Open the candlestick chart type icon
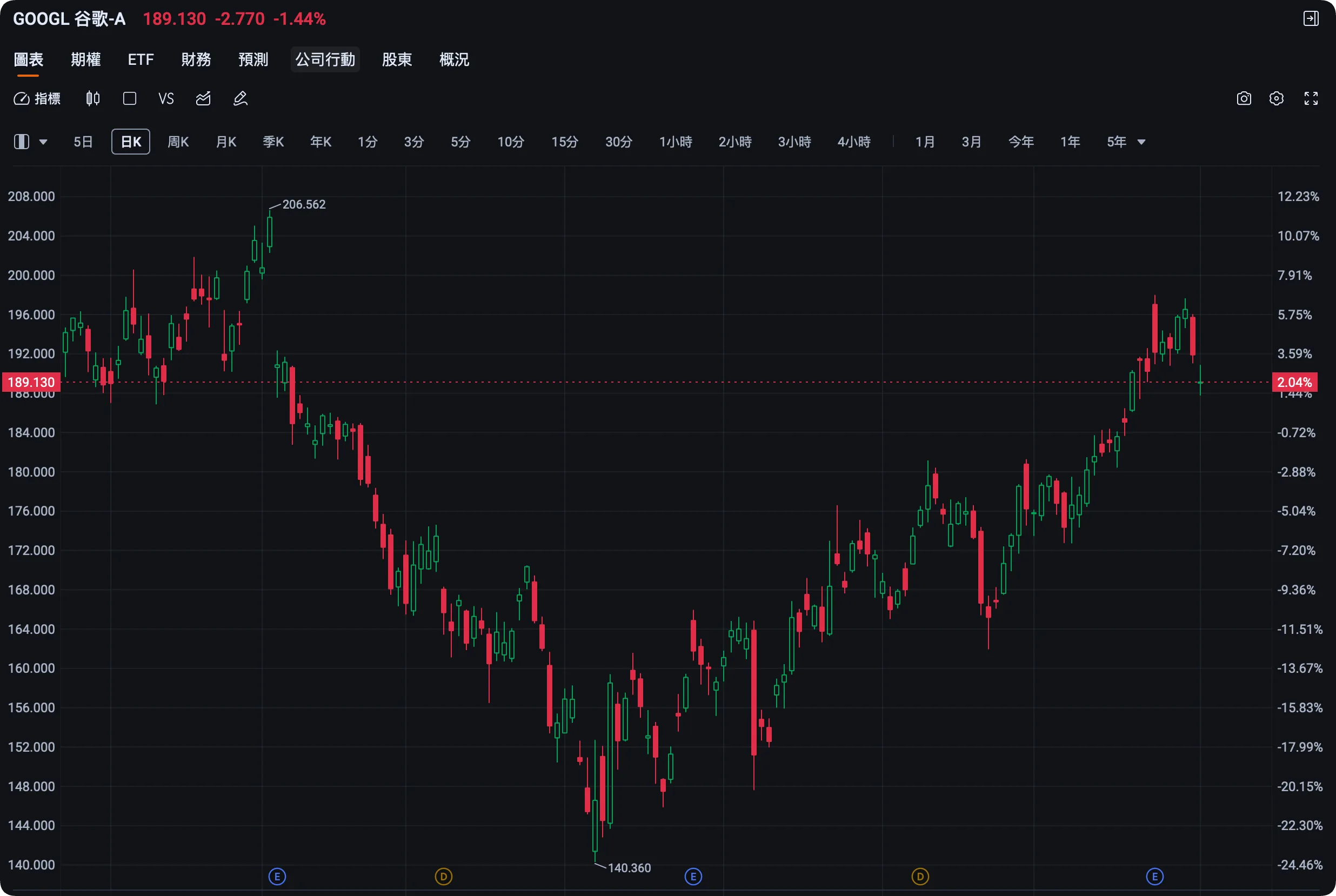This screenshot has height=896, width=1336. (x=92, y=99)
